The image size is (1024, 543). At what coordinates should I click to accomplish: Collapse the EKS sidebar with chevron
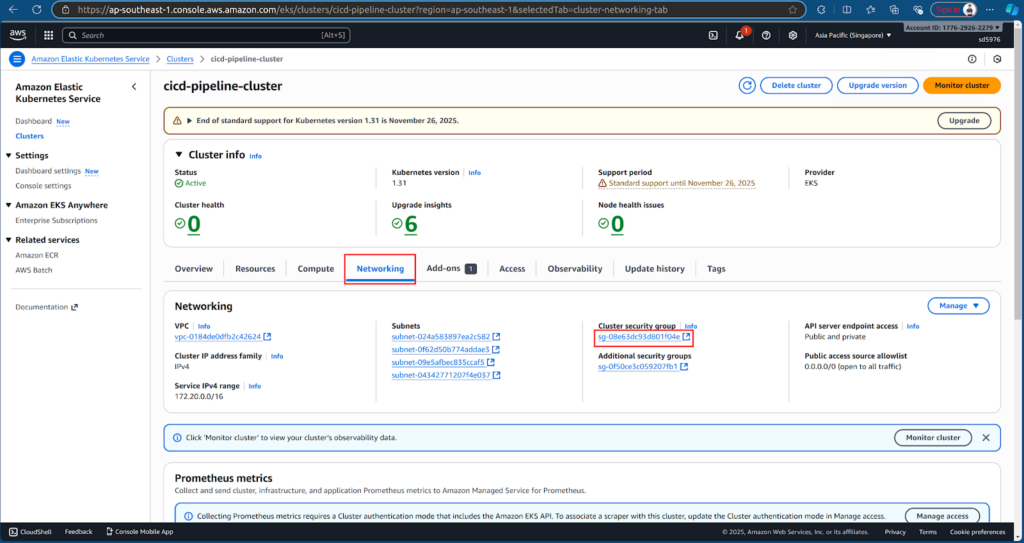(134, 87)
